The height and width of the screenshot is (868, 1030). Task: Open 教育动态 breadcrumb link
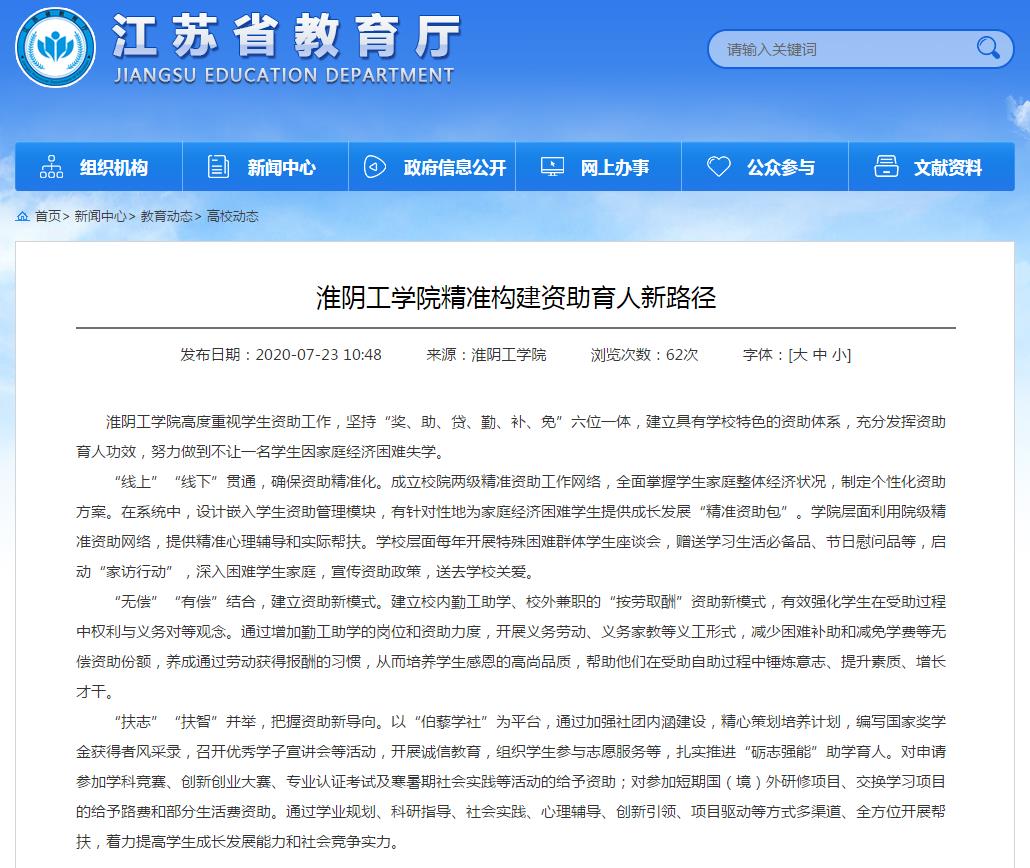(x=166, y=216)
